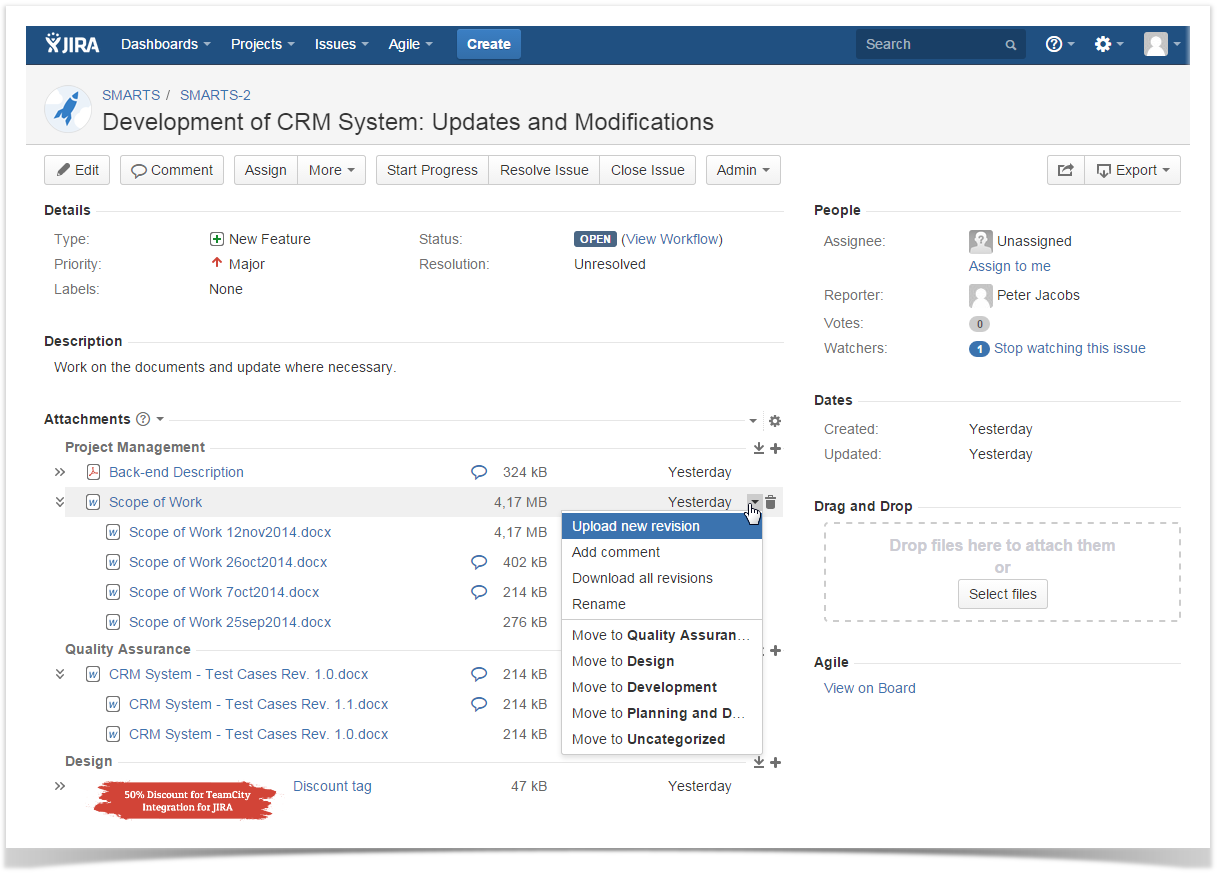Click the share issue icon button
The image size is (1224, 877).
(1065, 170)
